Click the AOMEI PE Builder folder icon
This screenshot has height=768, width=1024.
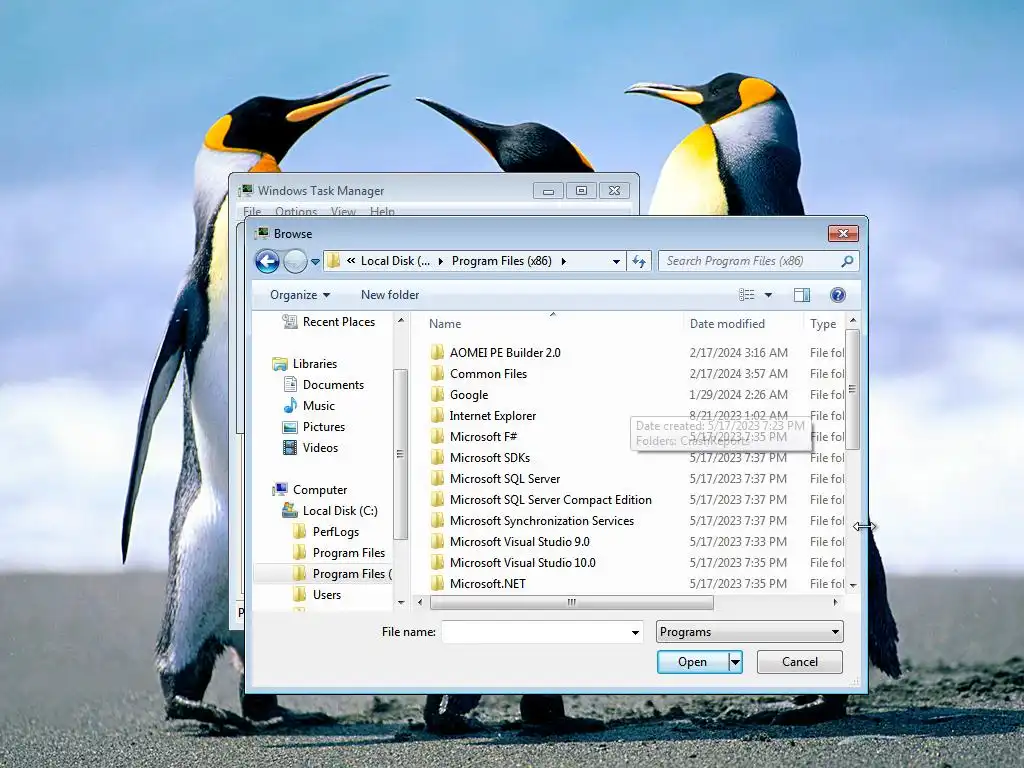[x=438, y=353]
